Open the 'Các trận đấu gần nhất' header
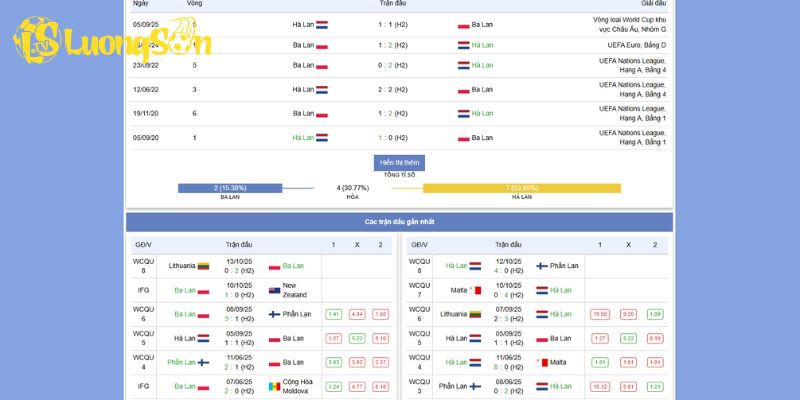The image size is (800, 400). click(399, 222)
